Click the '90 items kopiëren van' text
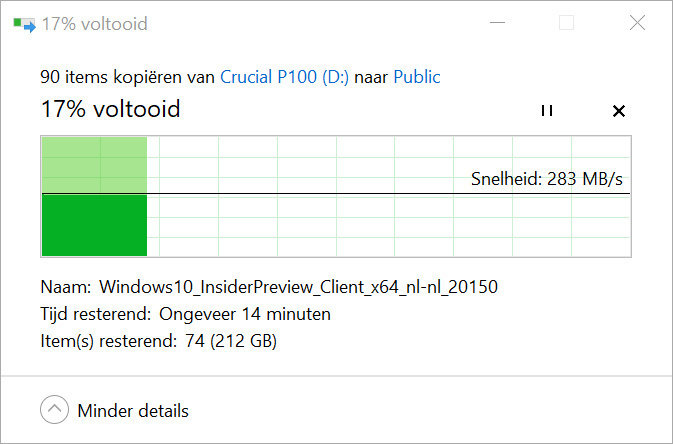 click(128, 76)
